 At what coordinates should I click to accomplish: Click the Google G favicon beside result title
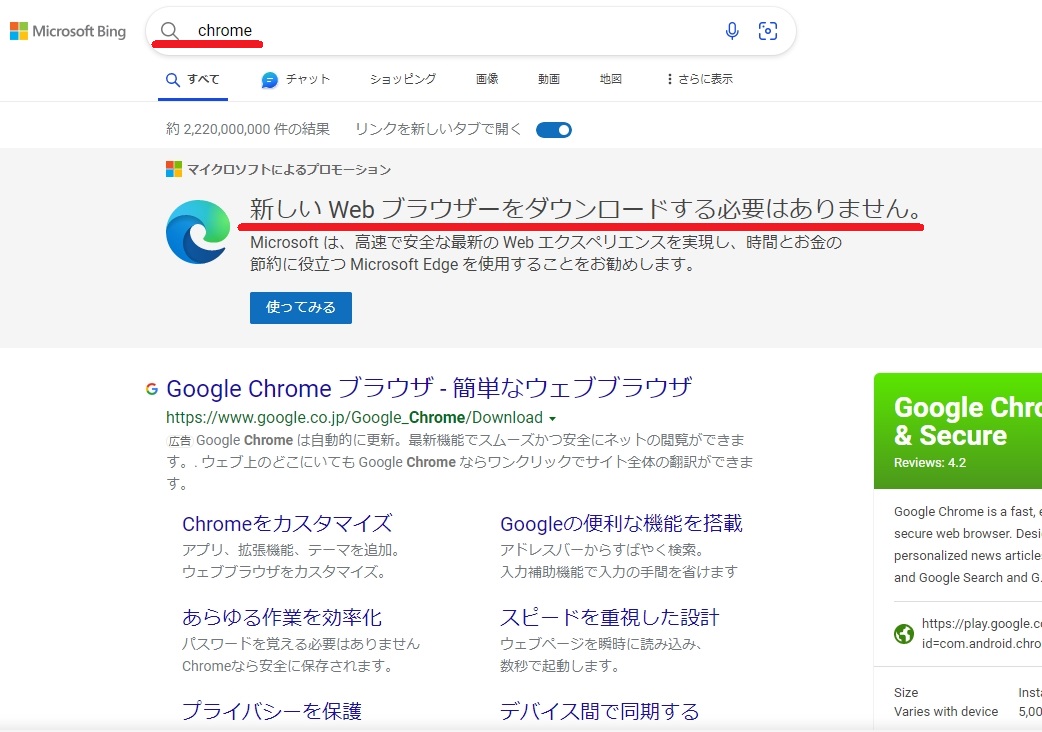click(152, 389)
